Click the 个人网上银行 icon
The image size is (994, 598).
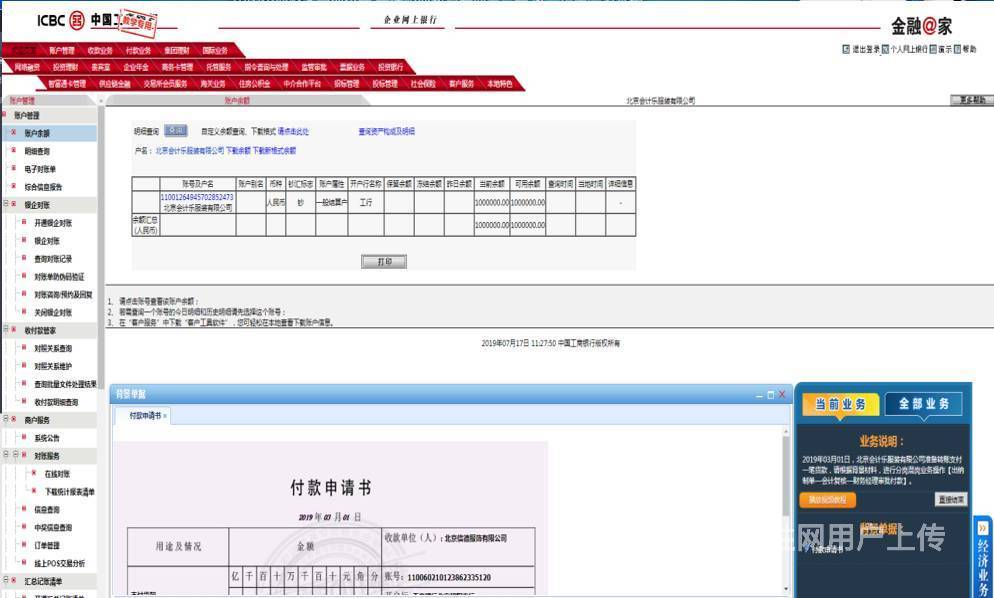[x=885, y=49]
